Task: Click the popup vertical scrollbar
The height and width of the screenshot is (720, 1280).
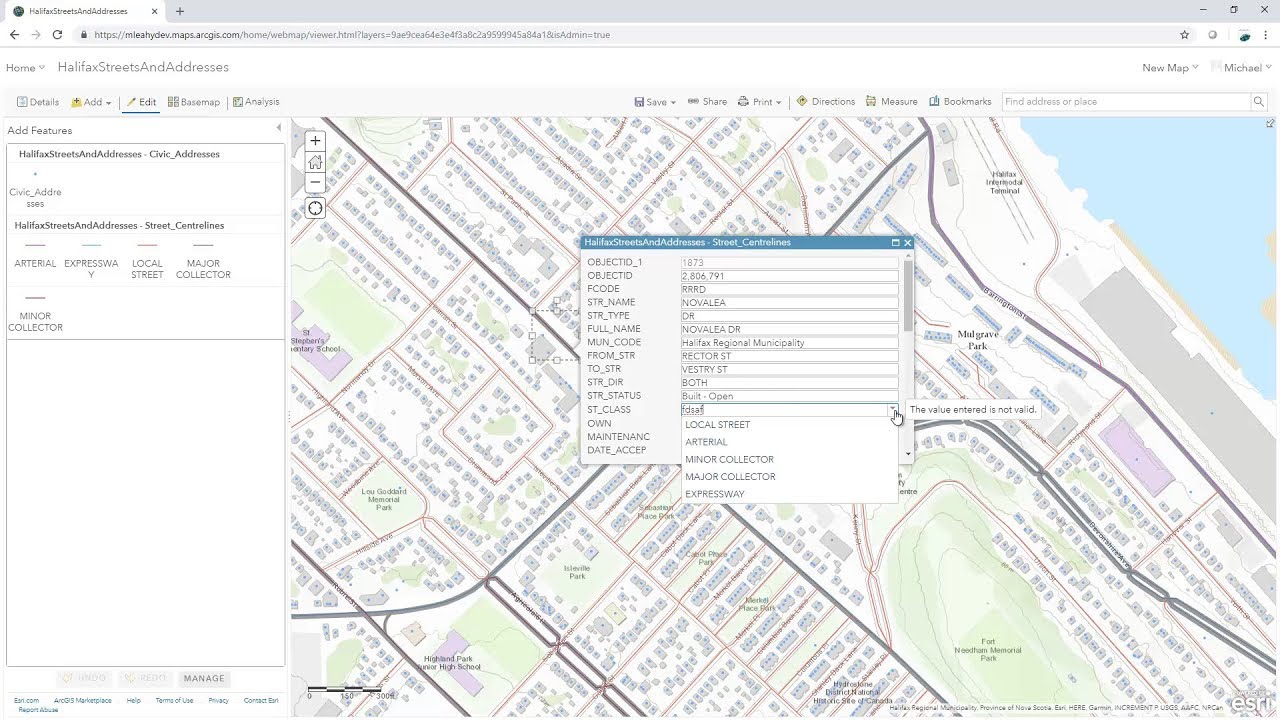Action: [908, 296]
